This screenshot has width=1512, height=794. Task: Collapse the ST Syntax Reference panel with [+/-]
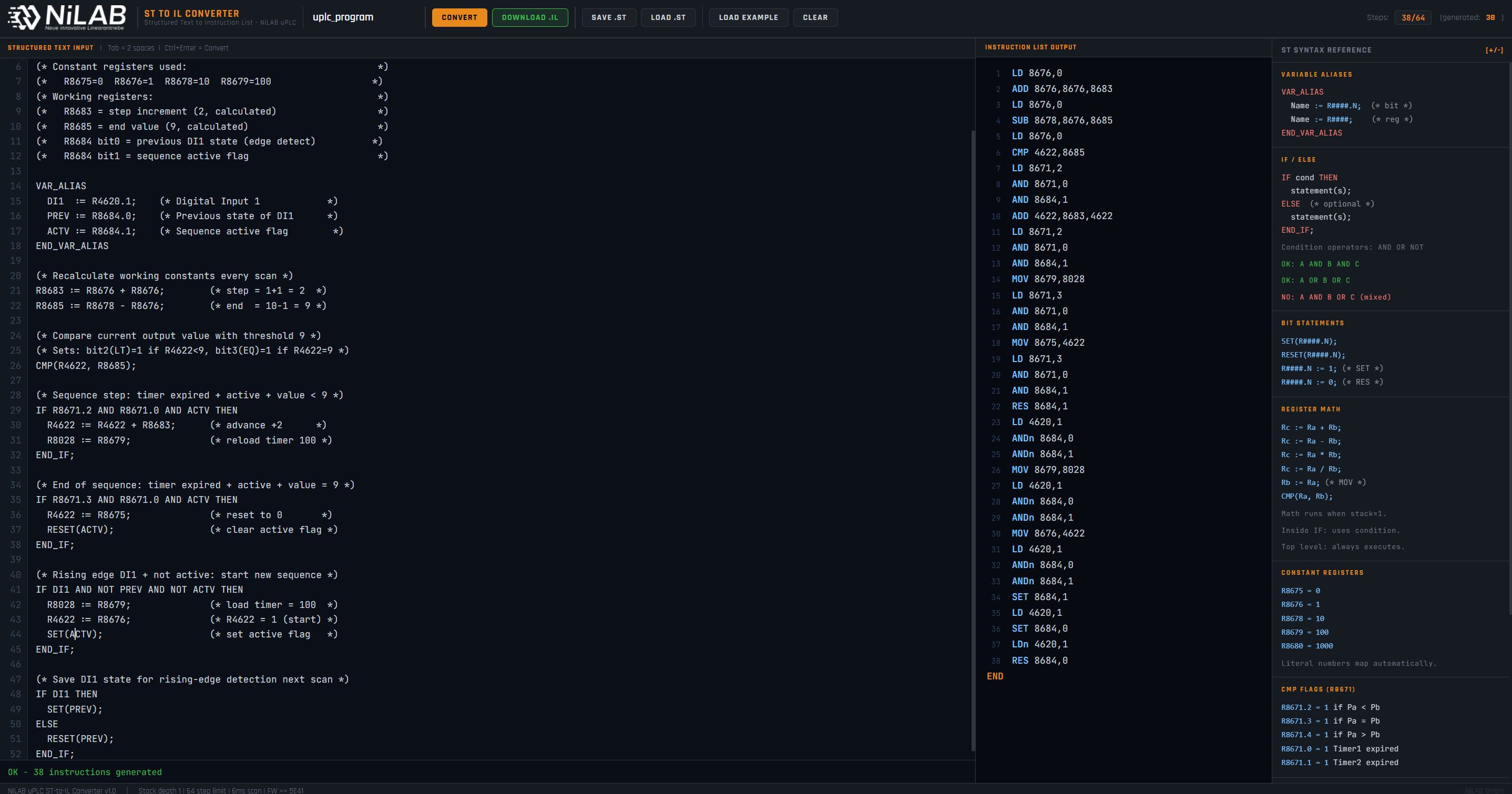[1494, 50]
